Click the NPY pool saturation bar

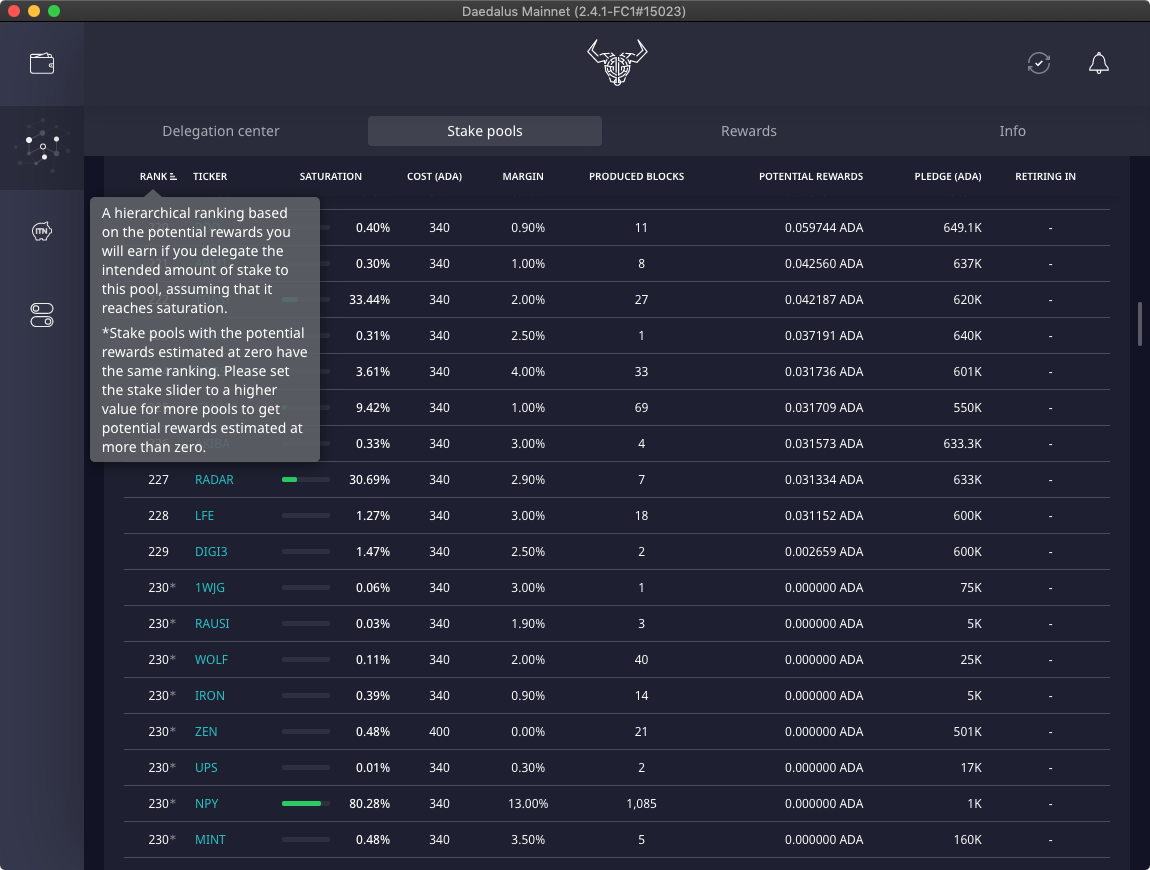point(306,803)
